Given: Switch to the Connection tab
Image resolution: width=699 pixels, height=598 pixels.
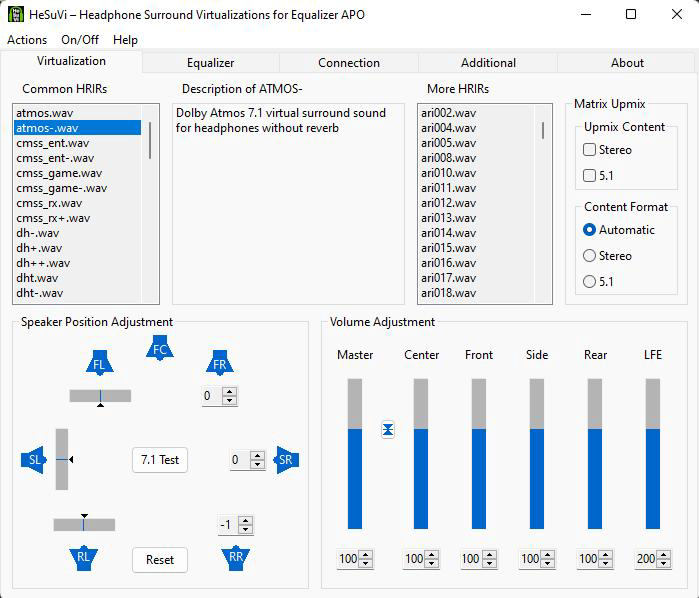Looking at the screenshot, I should [x=349, y=63].
